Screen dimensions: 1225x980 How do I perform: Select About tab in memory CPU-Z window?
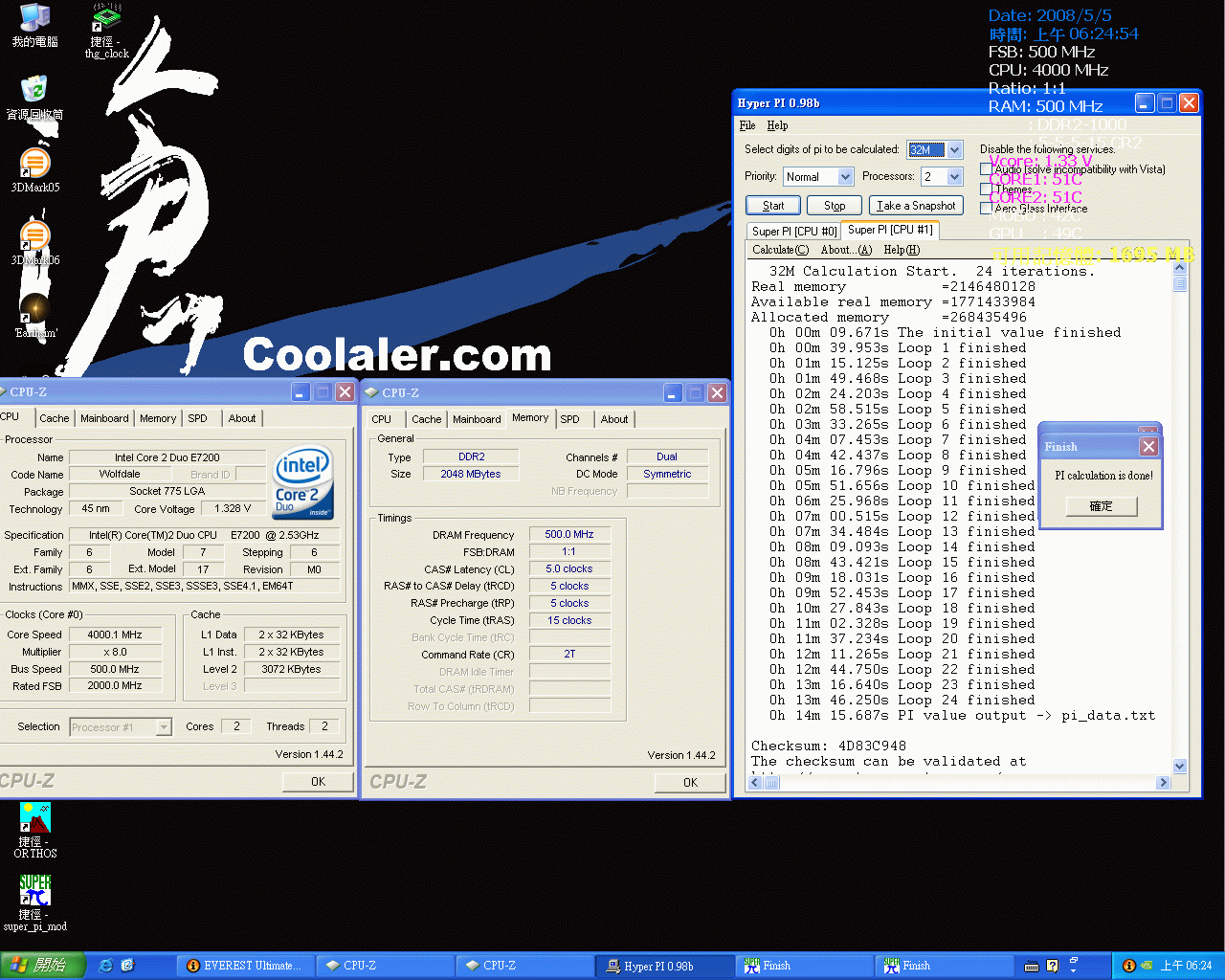click(x=614, y=419)
